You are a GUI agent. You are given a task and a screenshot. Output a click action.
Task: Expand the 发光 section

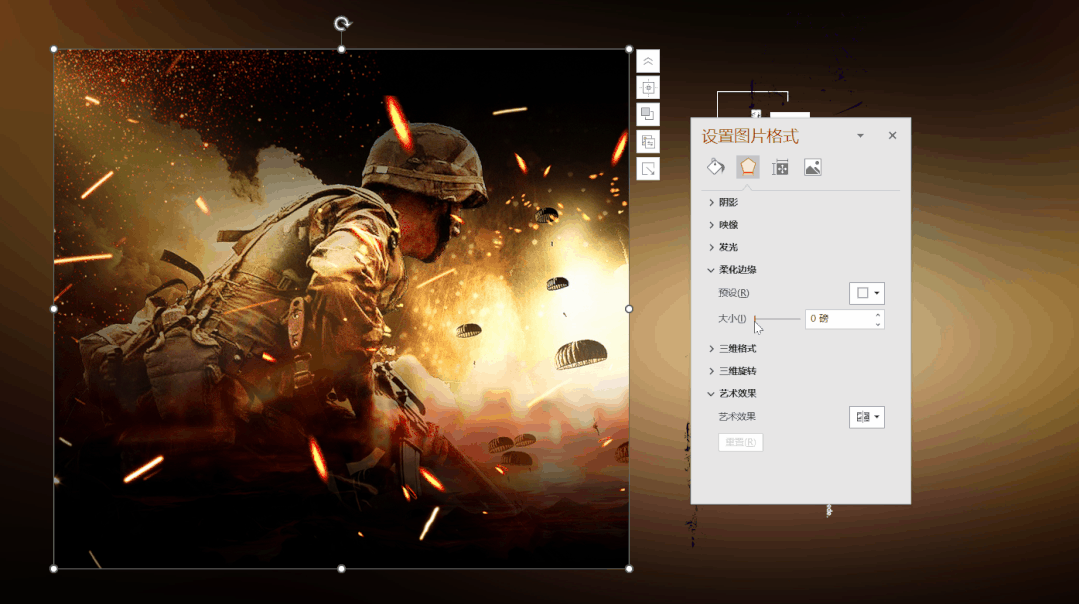723,247
